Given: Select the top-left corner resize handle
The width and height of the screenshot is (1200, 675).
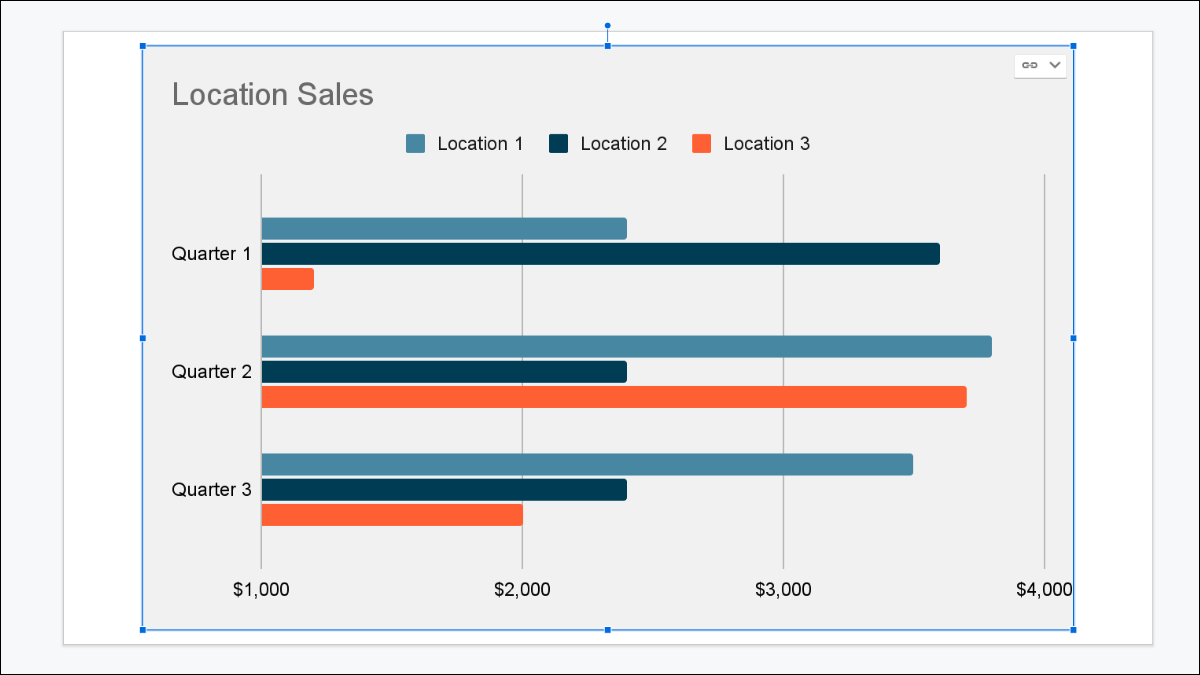Looking at the screenshot, I should tap(142, 46).
